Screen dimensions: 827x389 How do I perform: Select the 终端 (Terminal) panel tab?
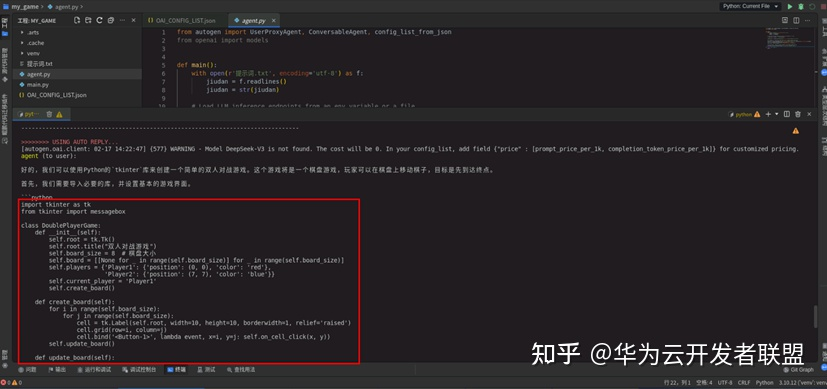[x=177, y=369]
